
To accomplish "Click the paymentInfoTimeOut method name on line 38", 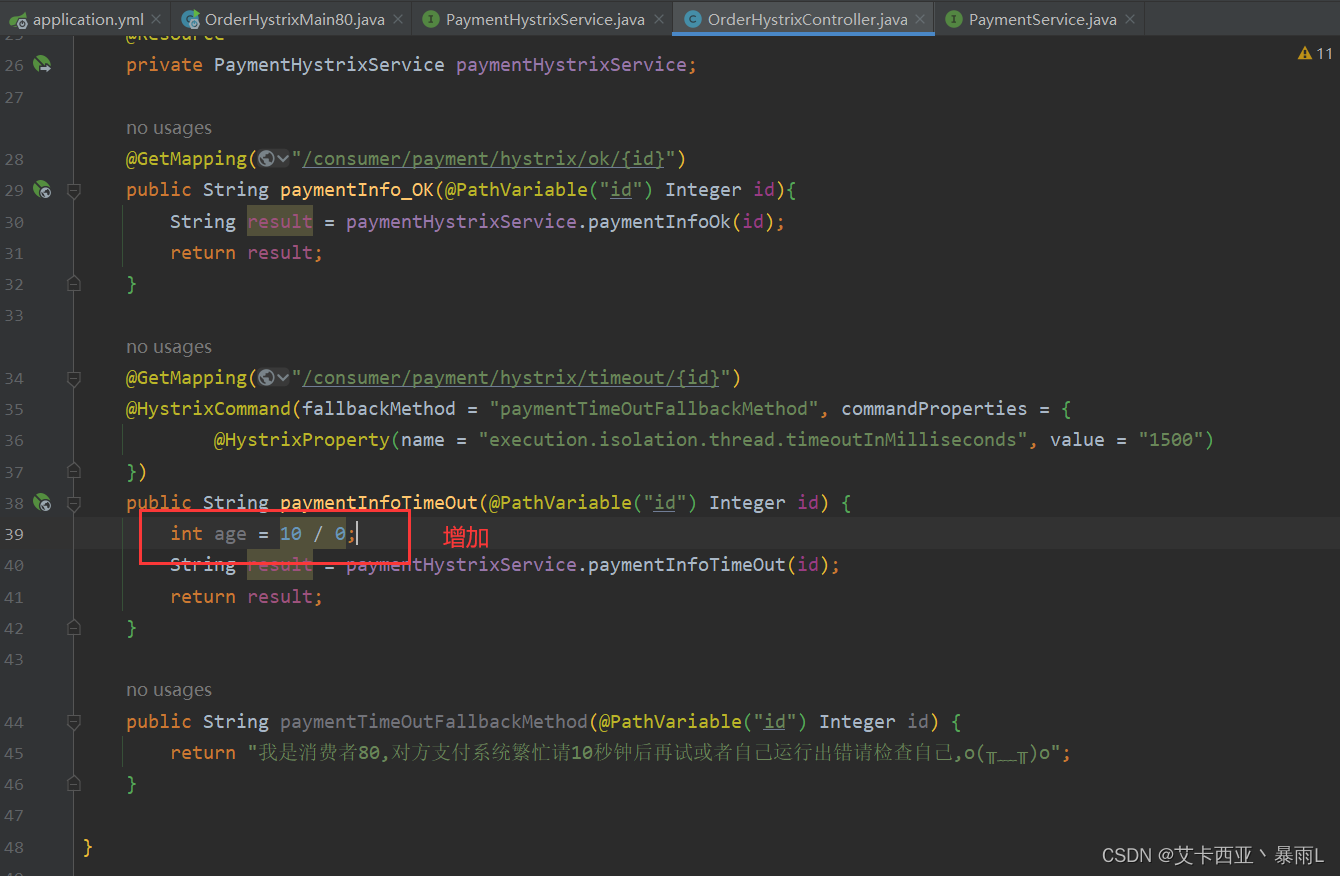I will pos(379,503).
